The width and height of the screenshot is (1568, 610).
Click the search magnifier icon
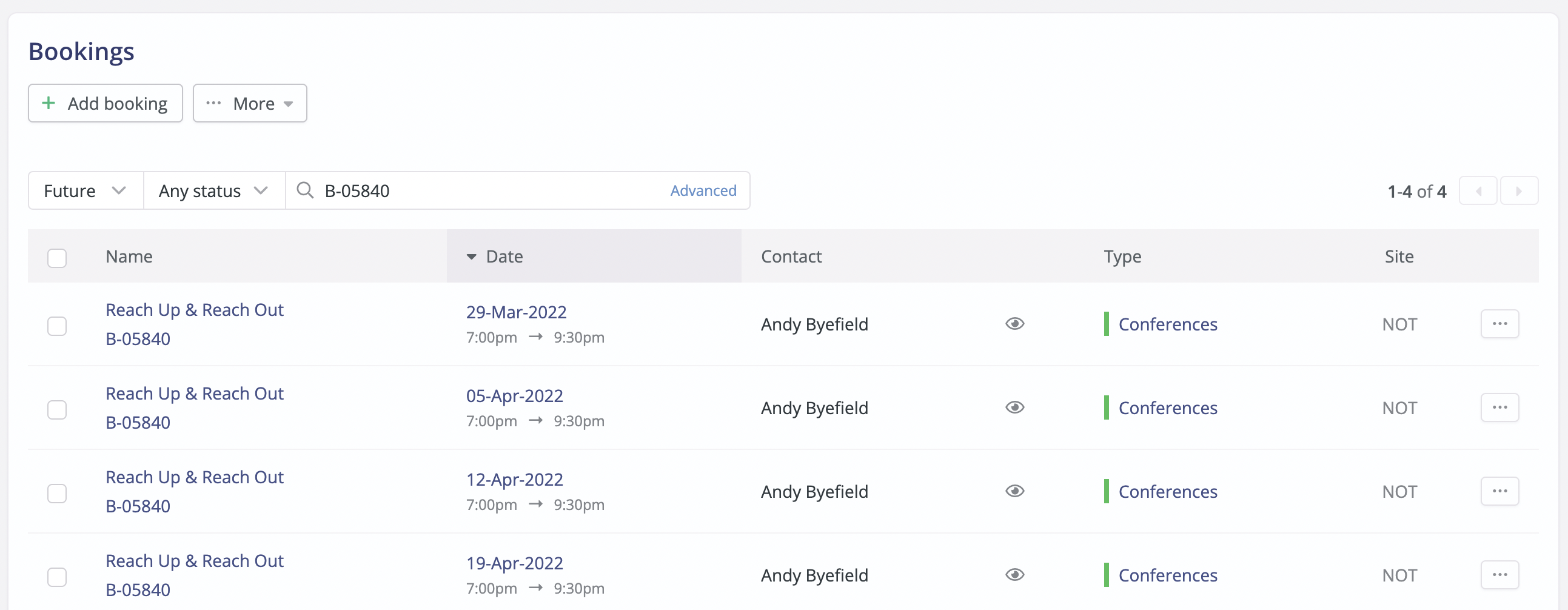pos(304,190)
